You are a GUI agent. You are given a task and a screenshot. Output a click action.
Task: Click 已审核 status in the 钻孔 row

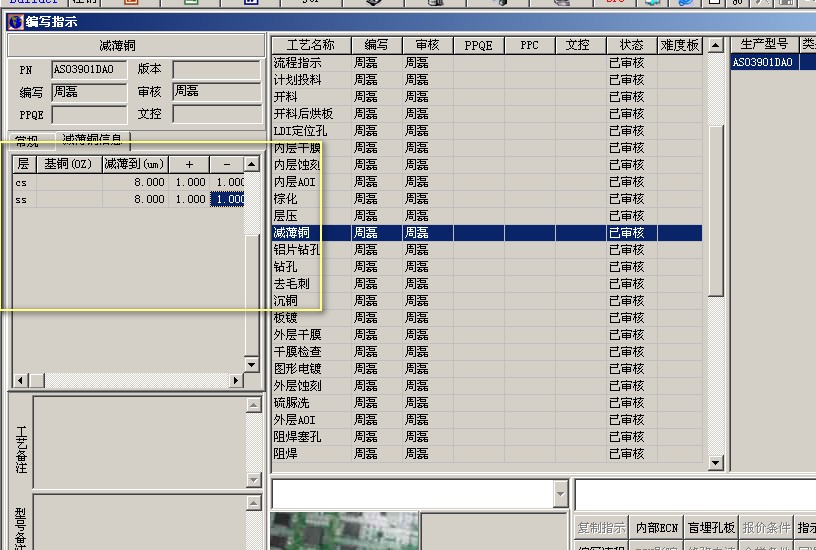tap(627, 267)
